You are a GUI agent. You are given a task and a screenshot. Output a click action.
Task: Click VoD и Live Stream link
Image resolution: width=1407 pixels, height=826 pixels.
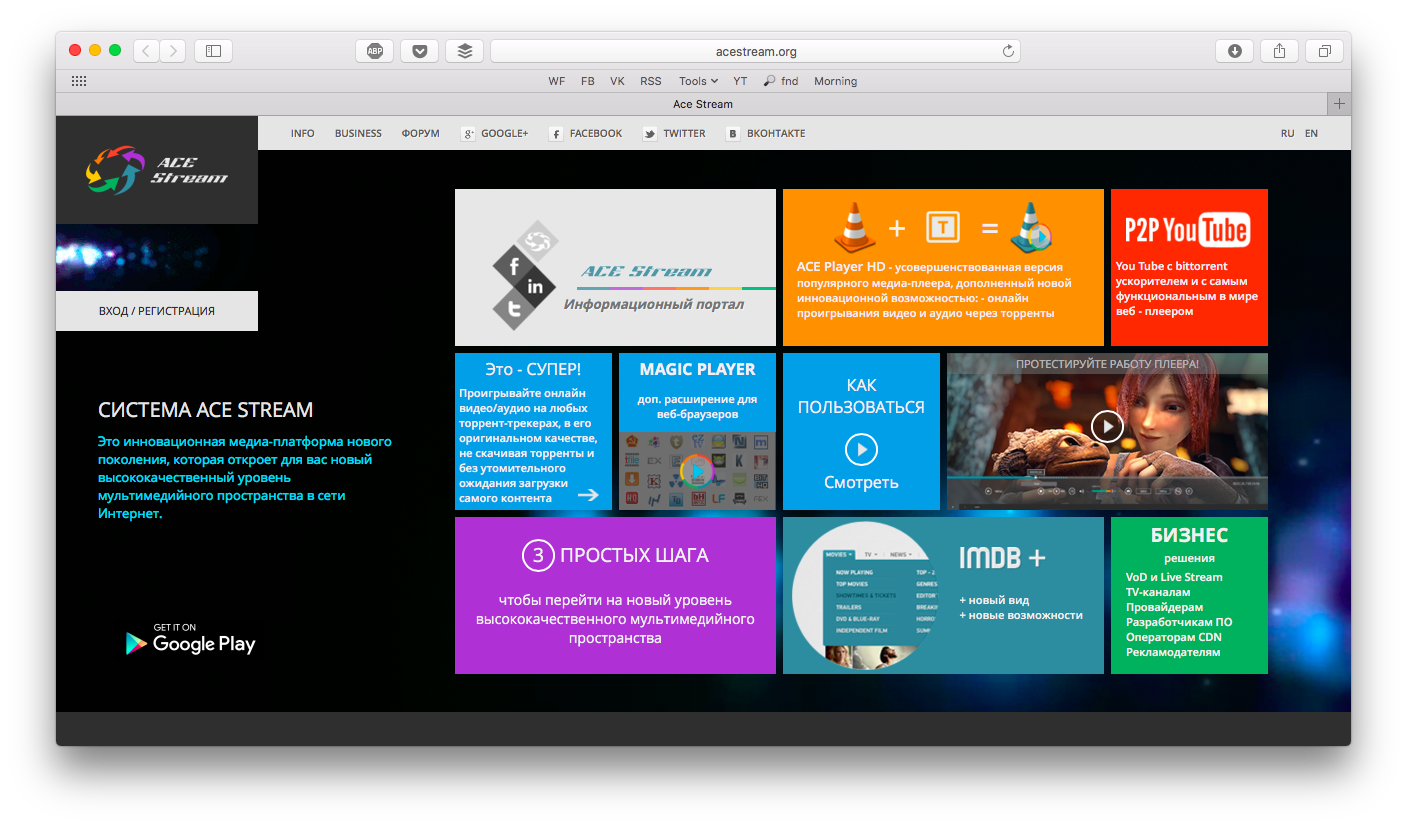[1174, 577]
